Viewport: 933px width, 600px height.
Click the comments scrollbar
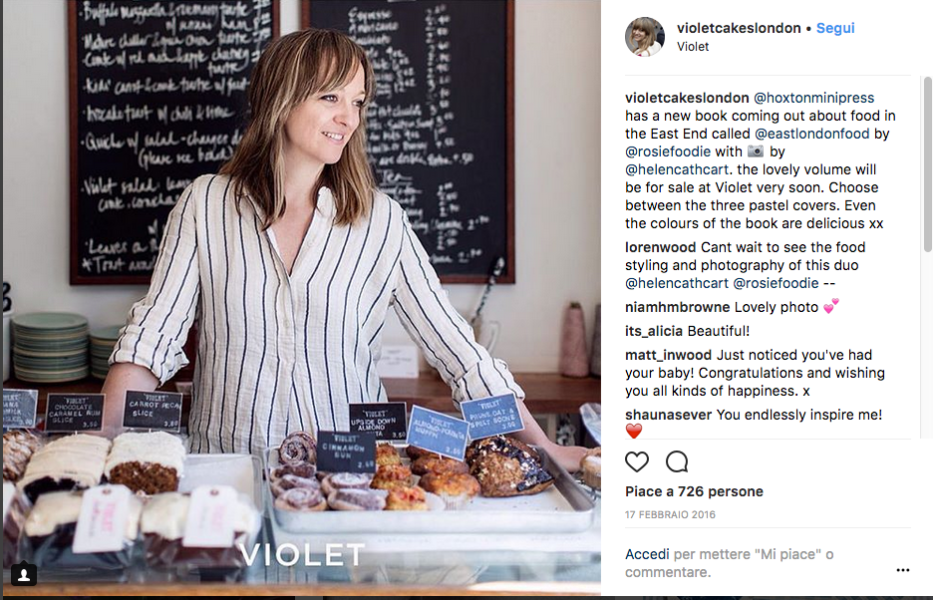(x=928, y=164)
